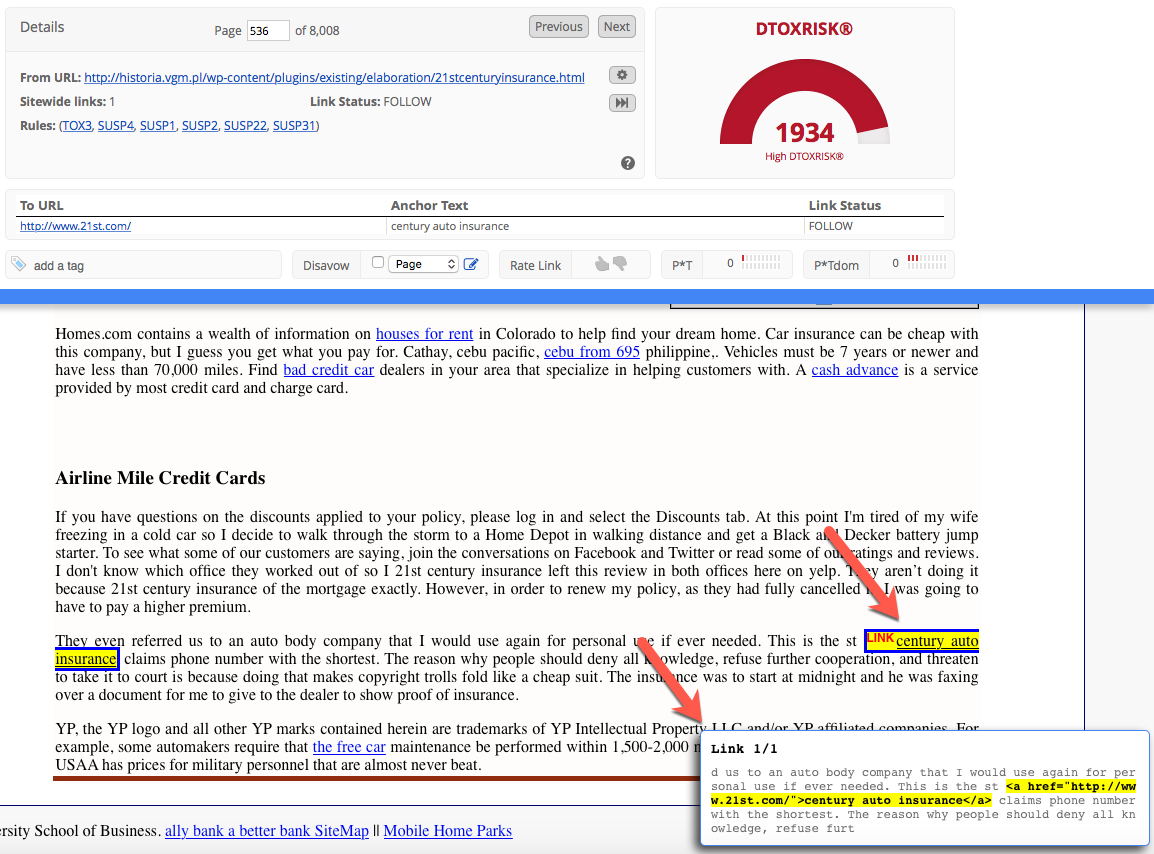
Task: Click the 'Airline Mile Credit Cards' heading
Action: click(x=160, y=478)
